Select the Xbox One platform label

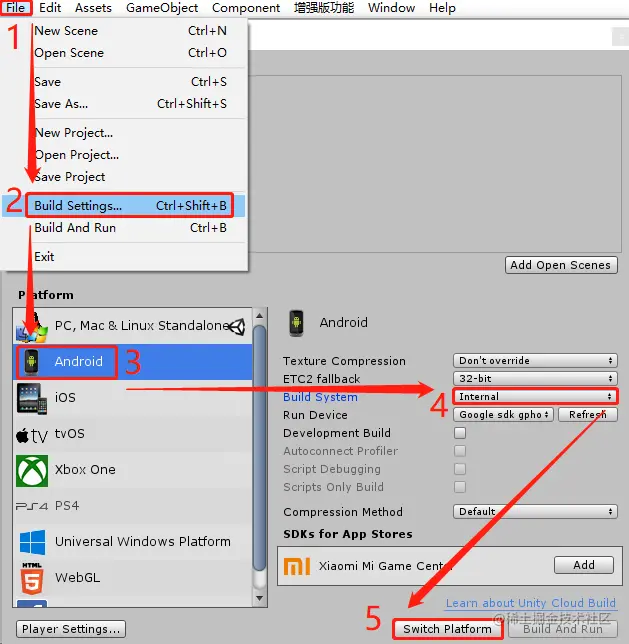point(85,470)
